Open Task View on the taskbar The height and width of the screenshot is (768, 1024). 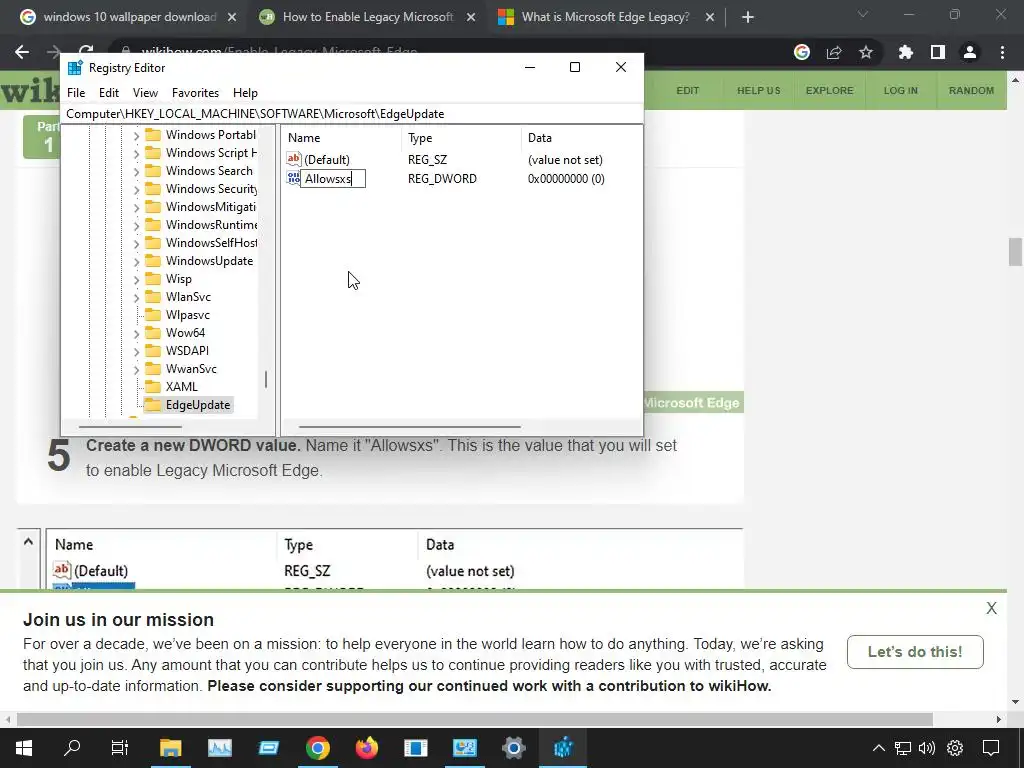coord(120,748)
